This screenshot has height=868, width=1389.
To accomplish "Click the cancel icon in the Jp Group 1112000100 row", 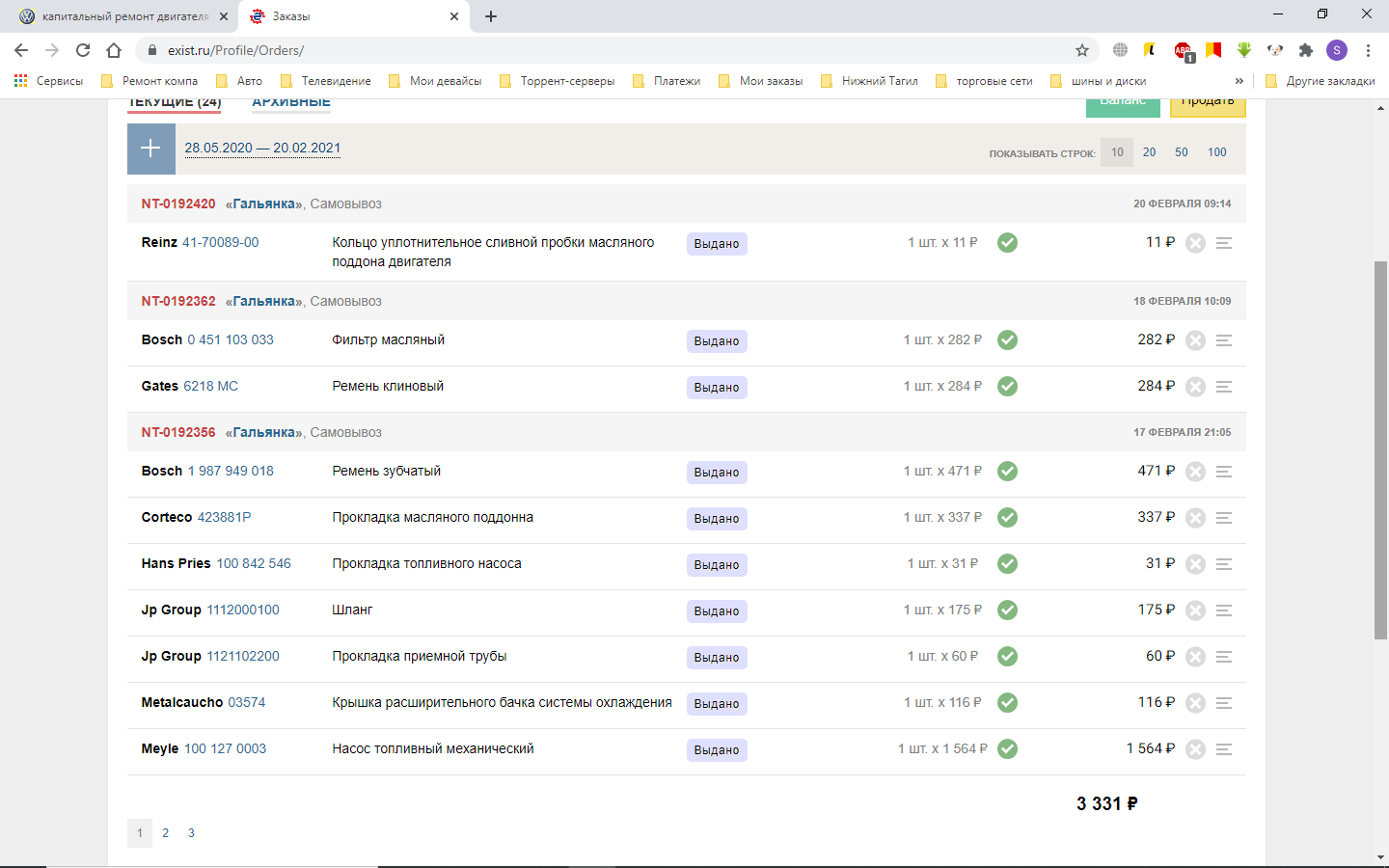I will [1195, 610].
